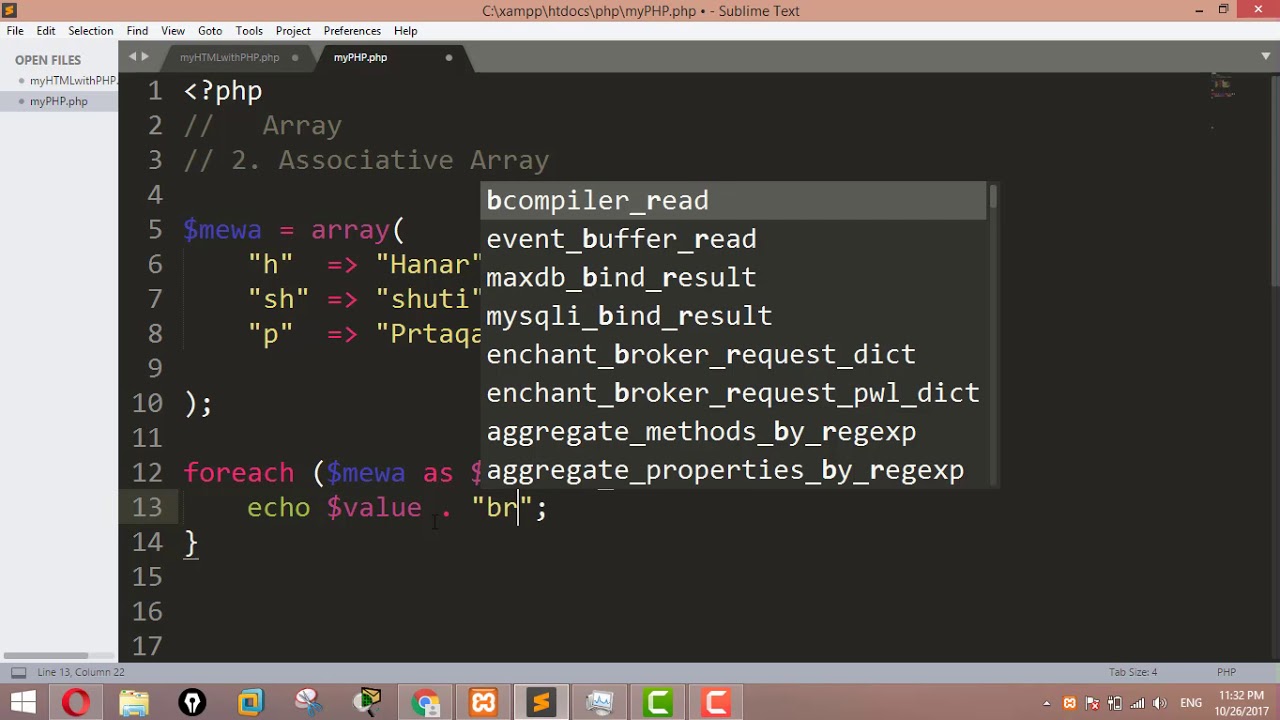Go to previous tab with left arrow
1280x720 pixels.
pyautogui.click(x=132, y=57)
